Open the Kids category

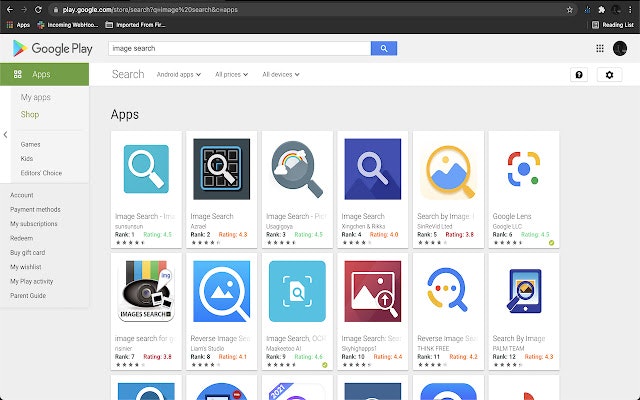click(x=27, y=159)
